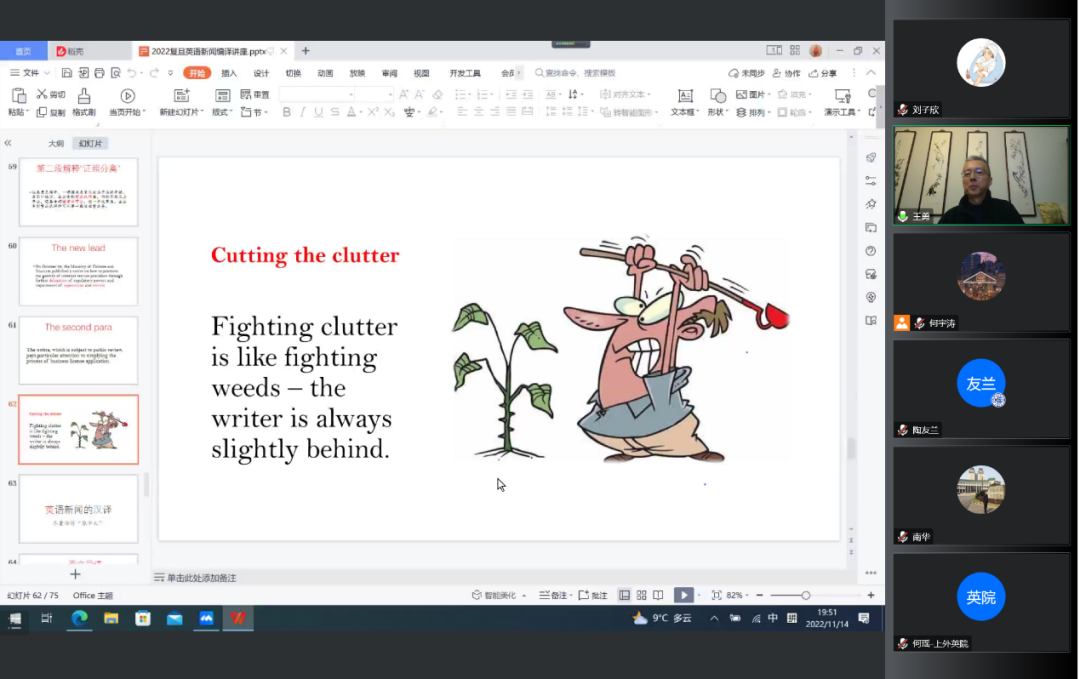Click the New Slide icon

(x=181, y=96)
